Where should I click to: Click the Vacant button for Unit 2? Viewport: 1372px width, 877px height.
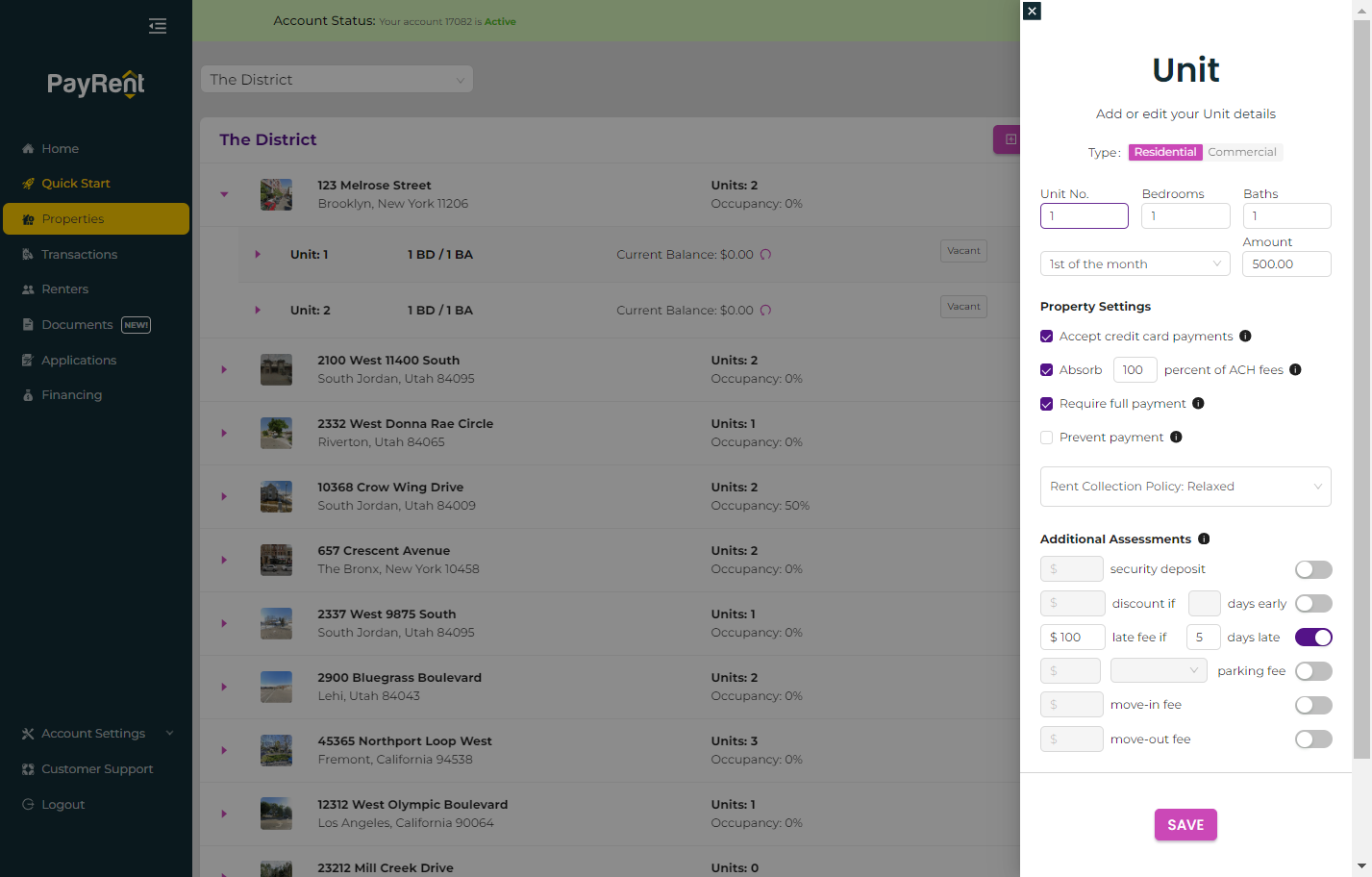963,307
